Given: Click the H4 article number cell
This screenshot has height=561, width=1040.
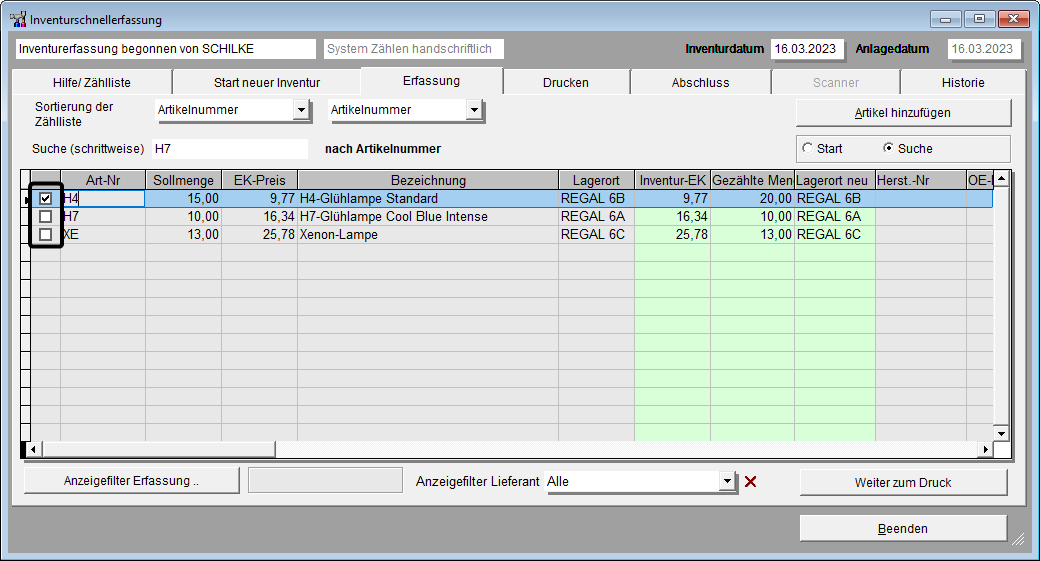Looking at the screenshot, I should click(x=103, y=198).
